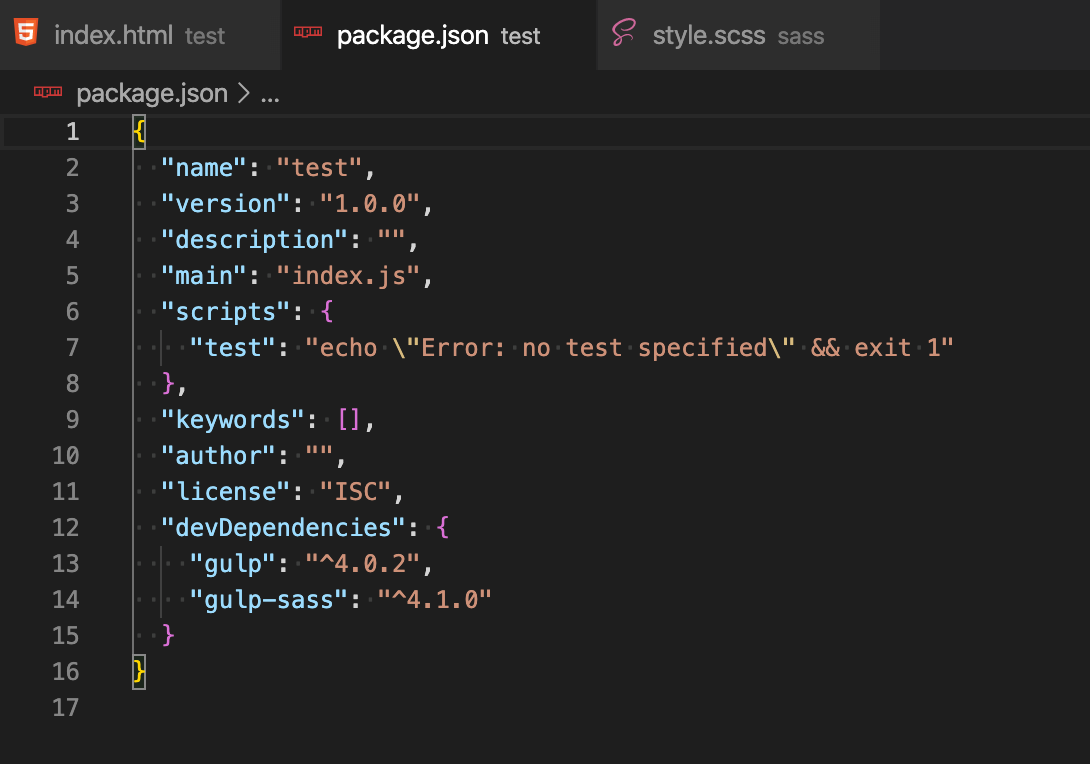Click the Sass icon on style.scss tab
Image resolution: width=1090 pixels, height=764 pixels.
[624, 34]
